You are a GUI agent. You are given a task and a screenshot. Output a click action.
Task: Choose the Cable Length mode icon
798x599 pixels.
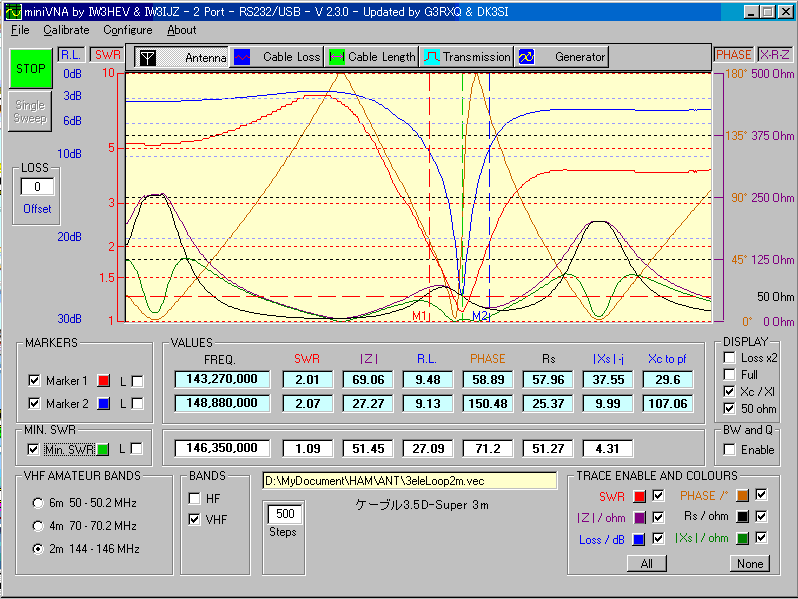pos(337,57)
